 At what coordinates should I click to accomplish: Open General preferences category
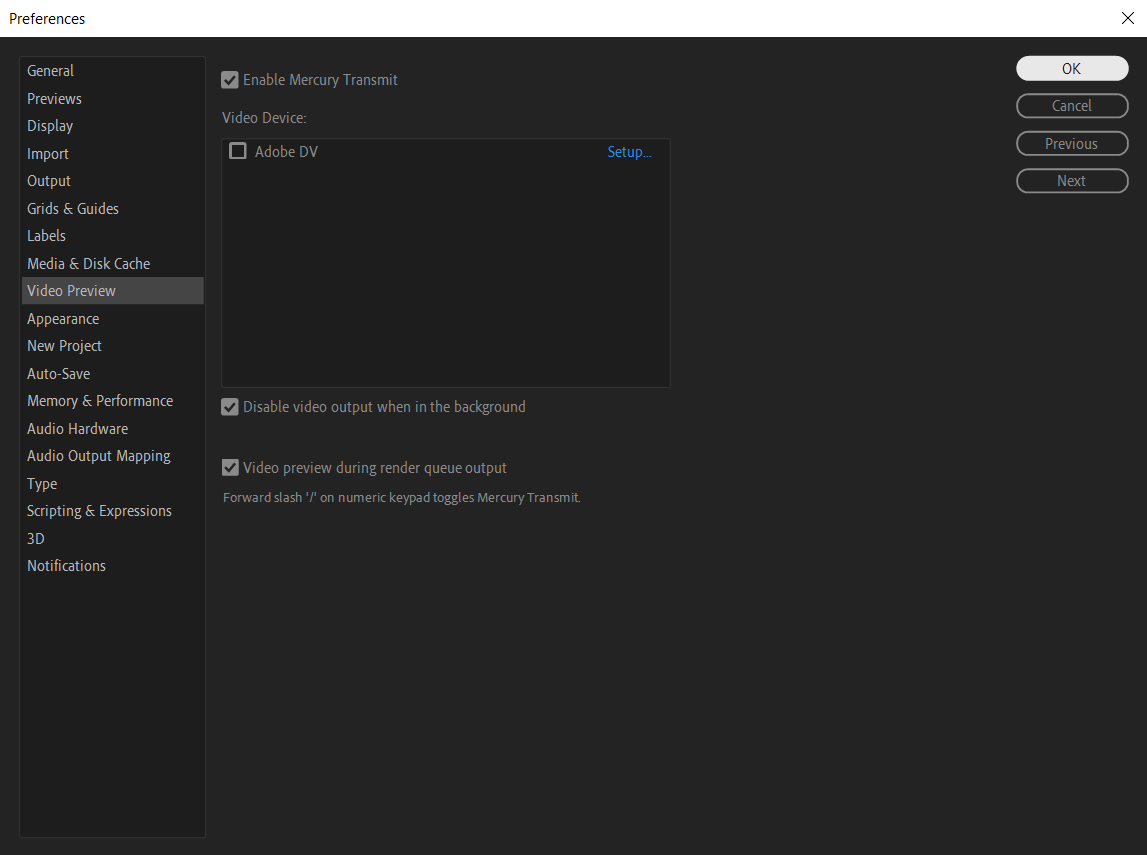51,71
